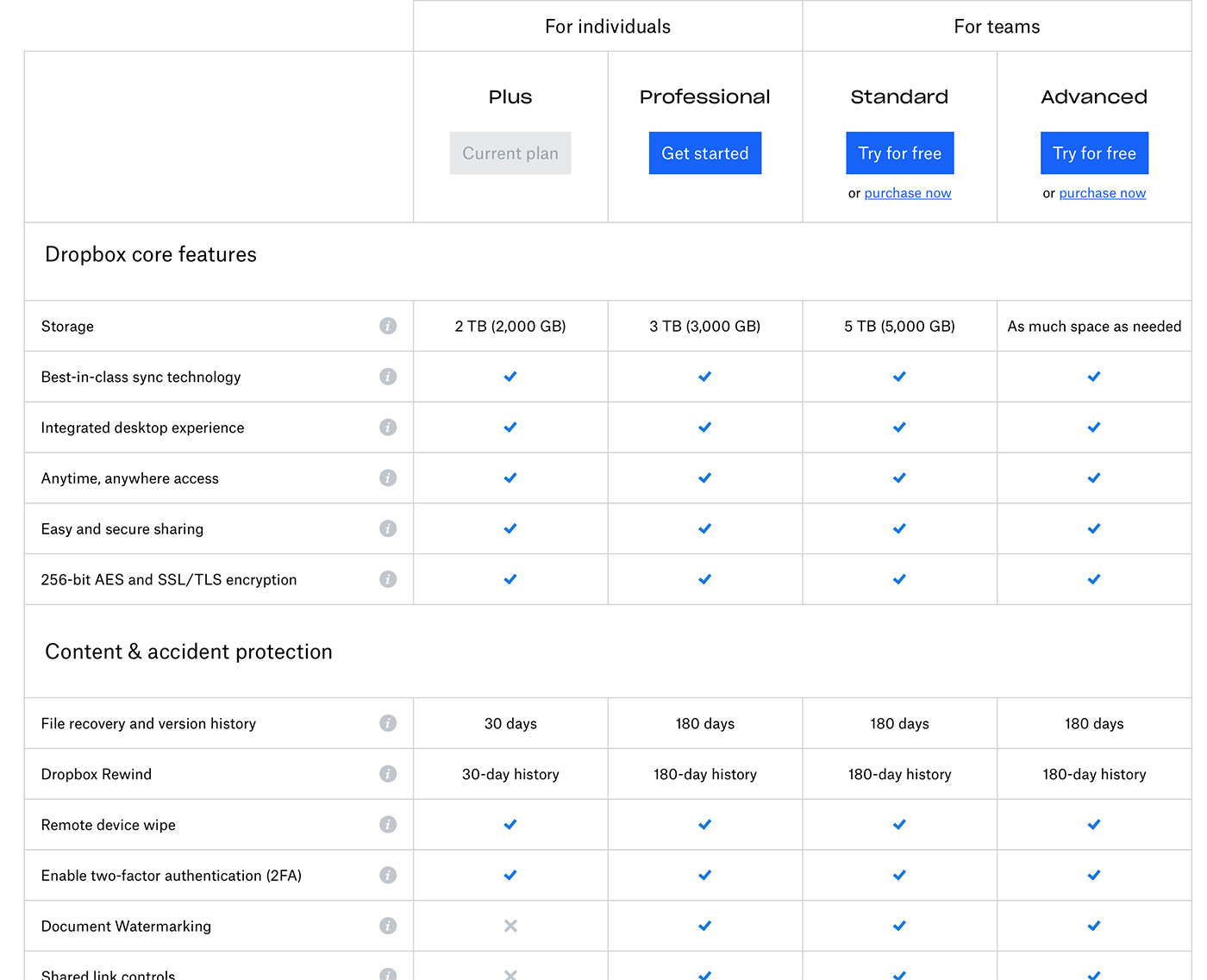Click the For teams header
Screen dimensions: 1207x980
click(x=997, y=27)
